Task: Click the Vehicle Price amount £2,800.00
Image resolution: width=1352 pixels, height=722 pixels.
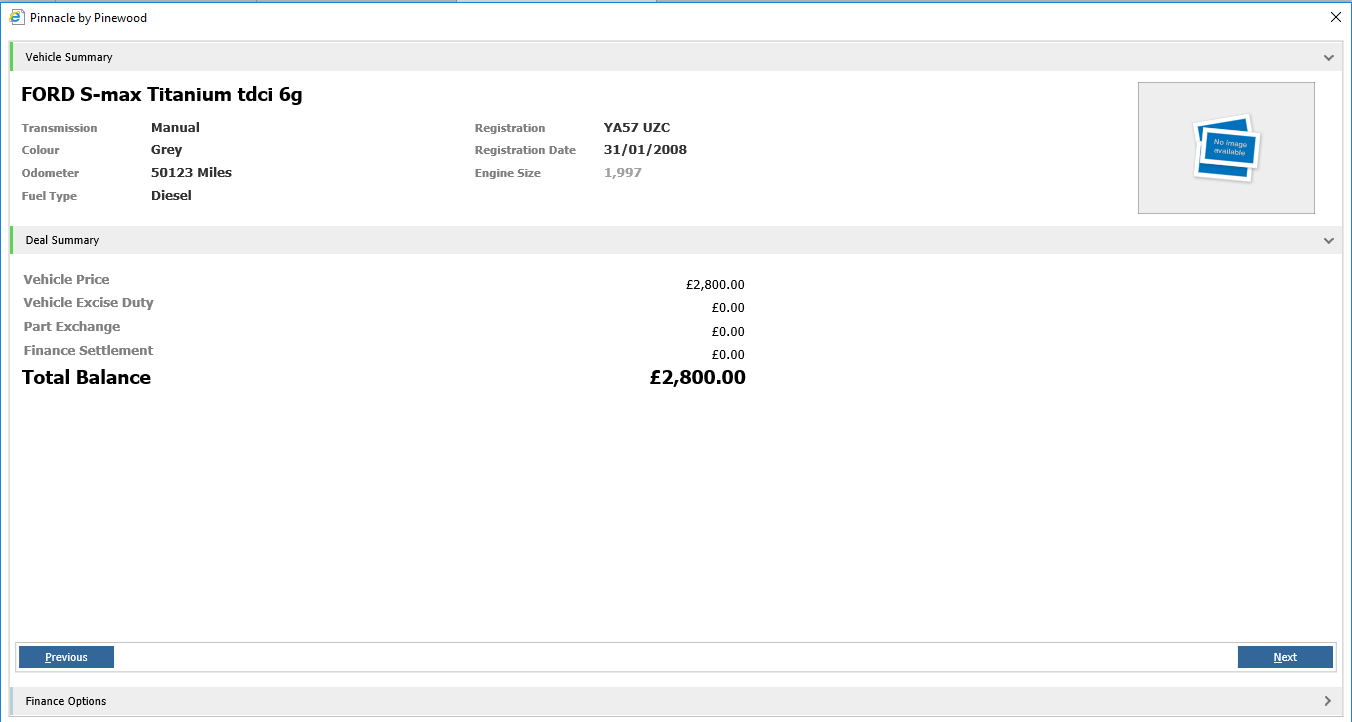Action: (715, 285)
